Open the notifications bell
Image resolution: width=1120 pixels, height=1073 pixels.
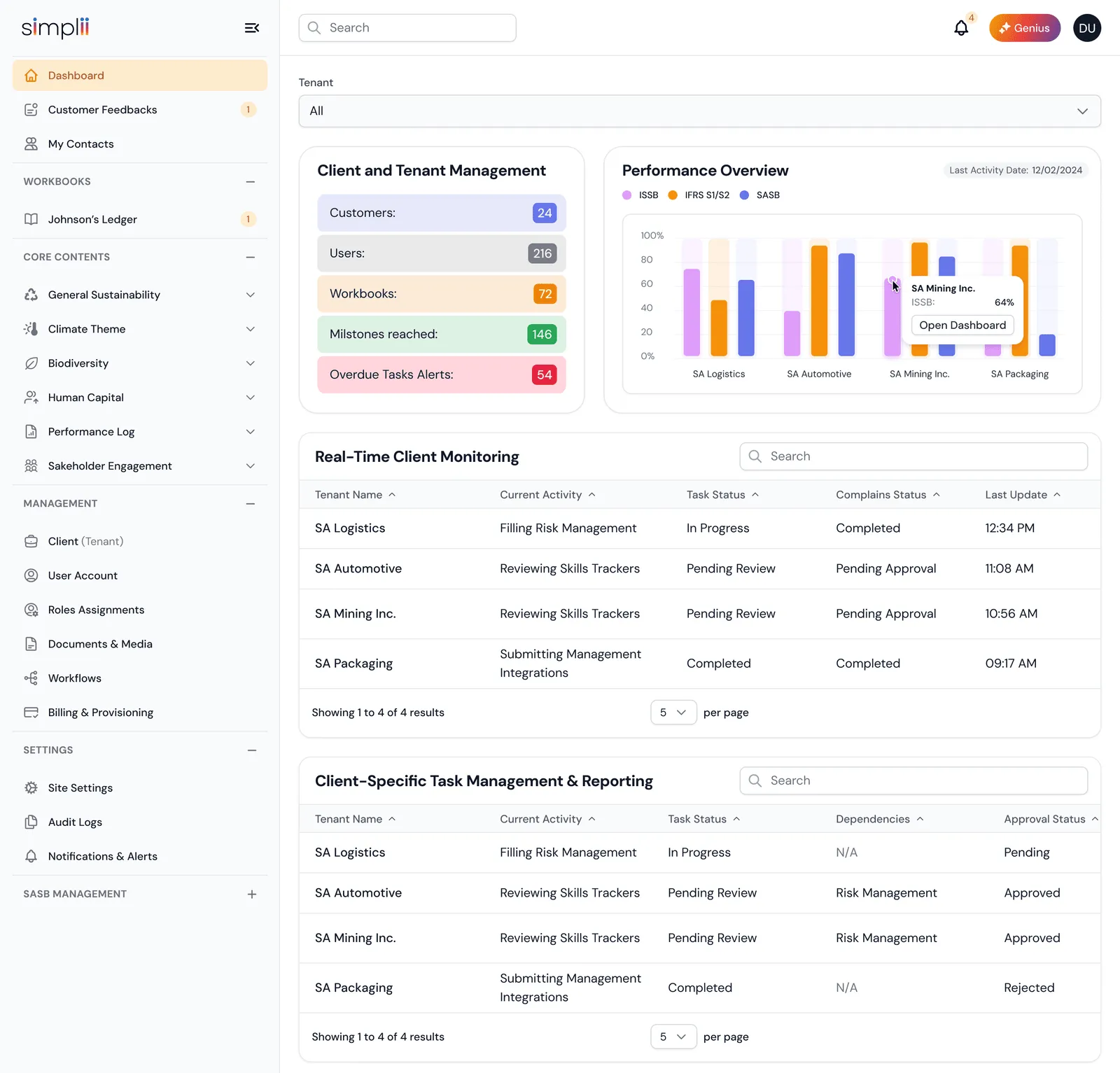click(961, 28)
